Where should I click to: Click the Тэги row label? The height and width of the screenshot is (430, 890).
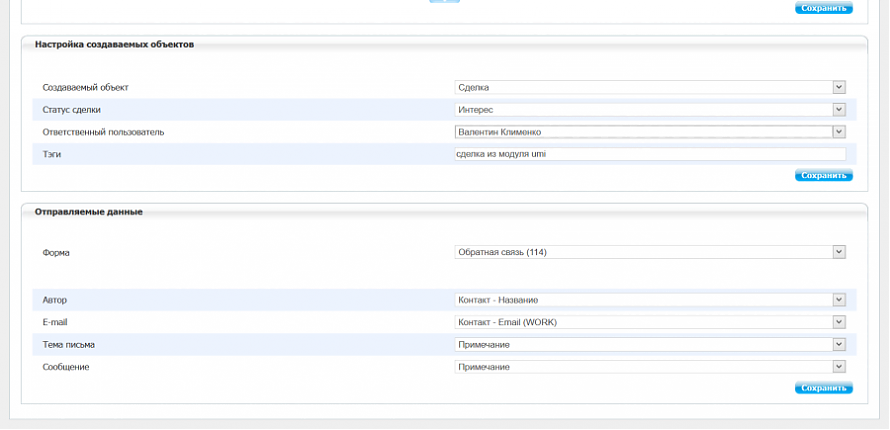[x=53, y=154]
